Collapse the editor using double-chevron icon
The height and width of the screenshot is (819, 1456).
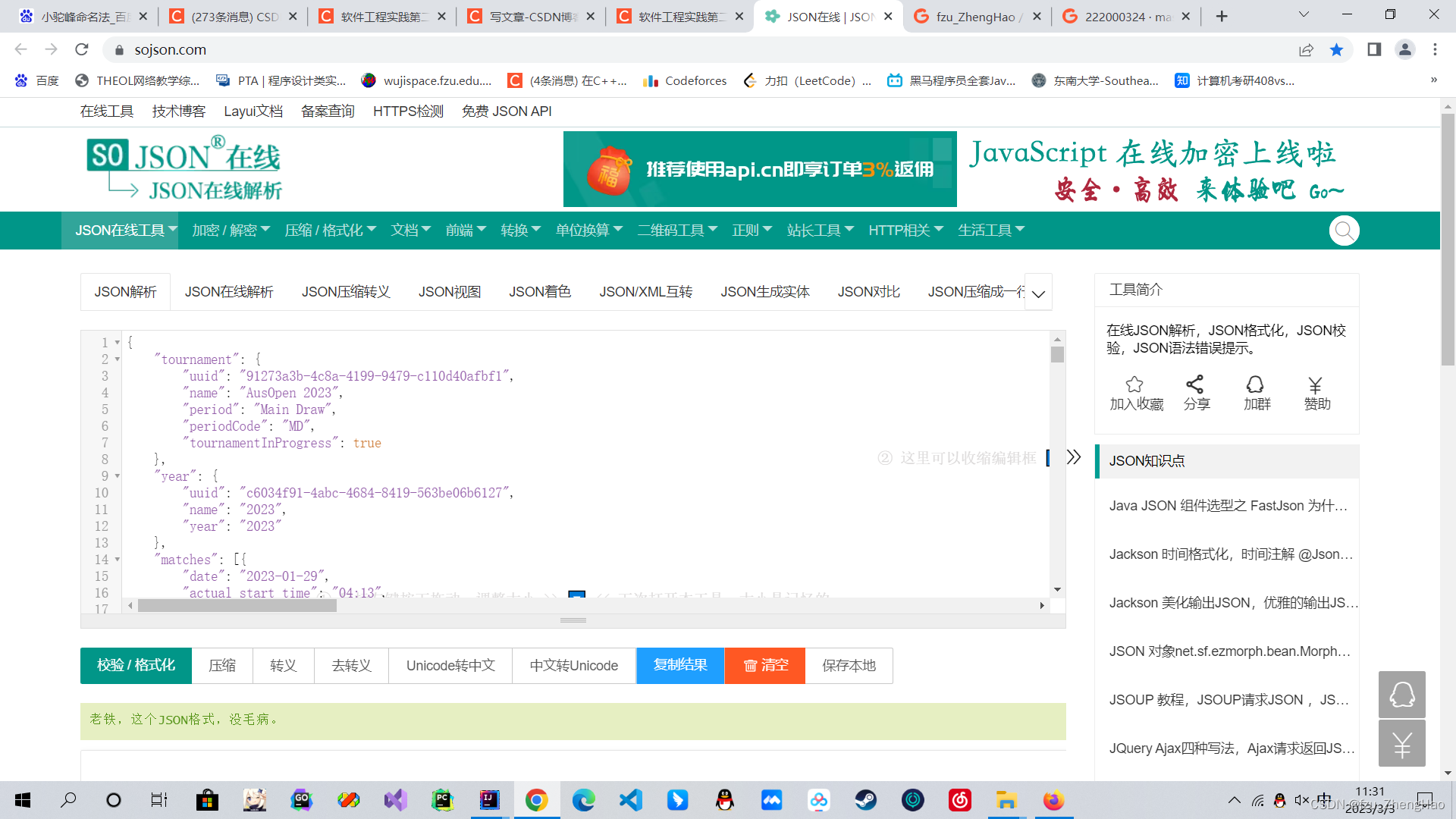pos(1074,457)
